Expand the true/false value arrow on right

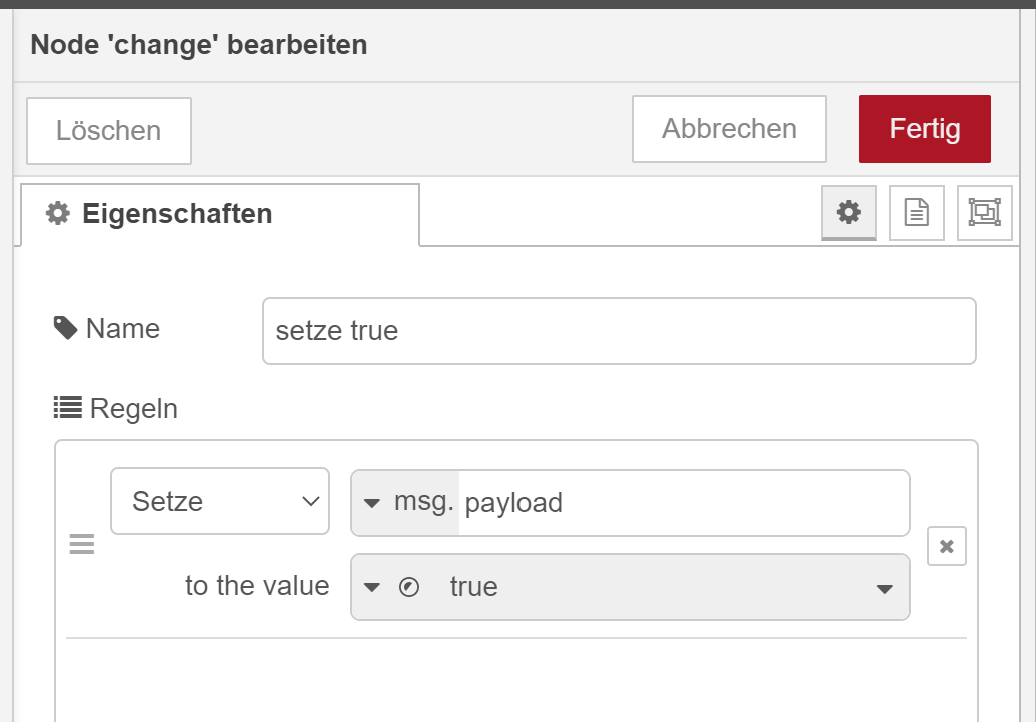(884, 588)
